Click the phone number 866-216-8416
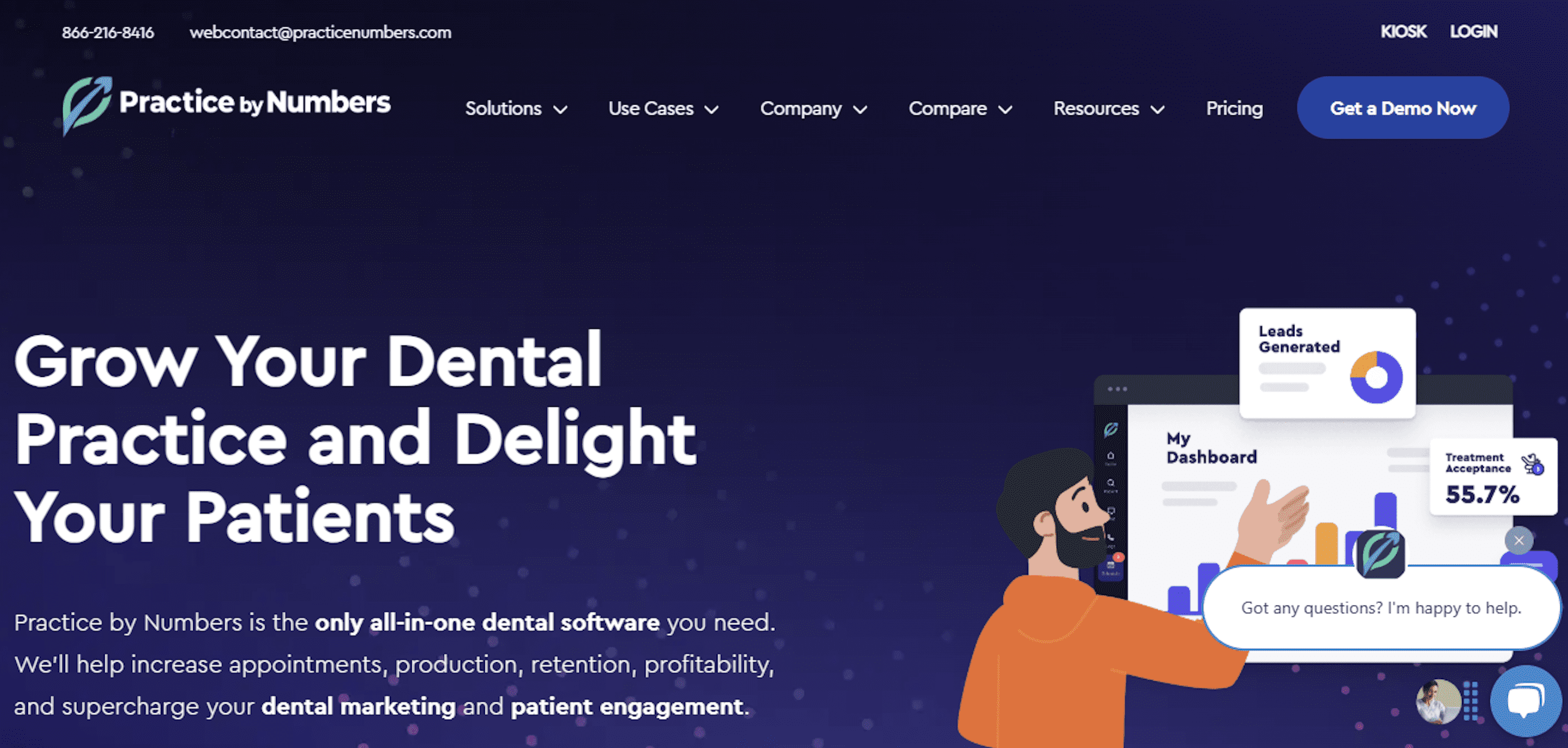This screenshot has width=1568, height=748. [108, 32]
